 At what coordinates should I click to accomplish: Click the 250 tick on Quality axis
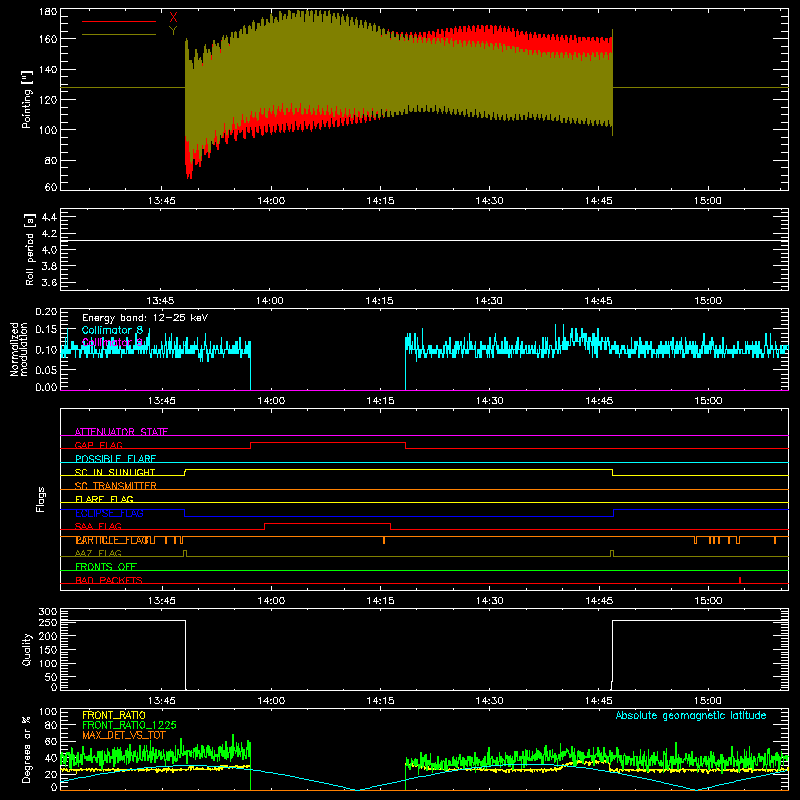pyautogui.click(x=48, y=622)
